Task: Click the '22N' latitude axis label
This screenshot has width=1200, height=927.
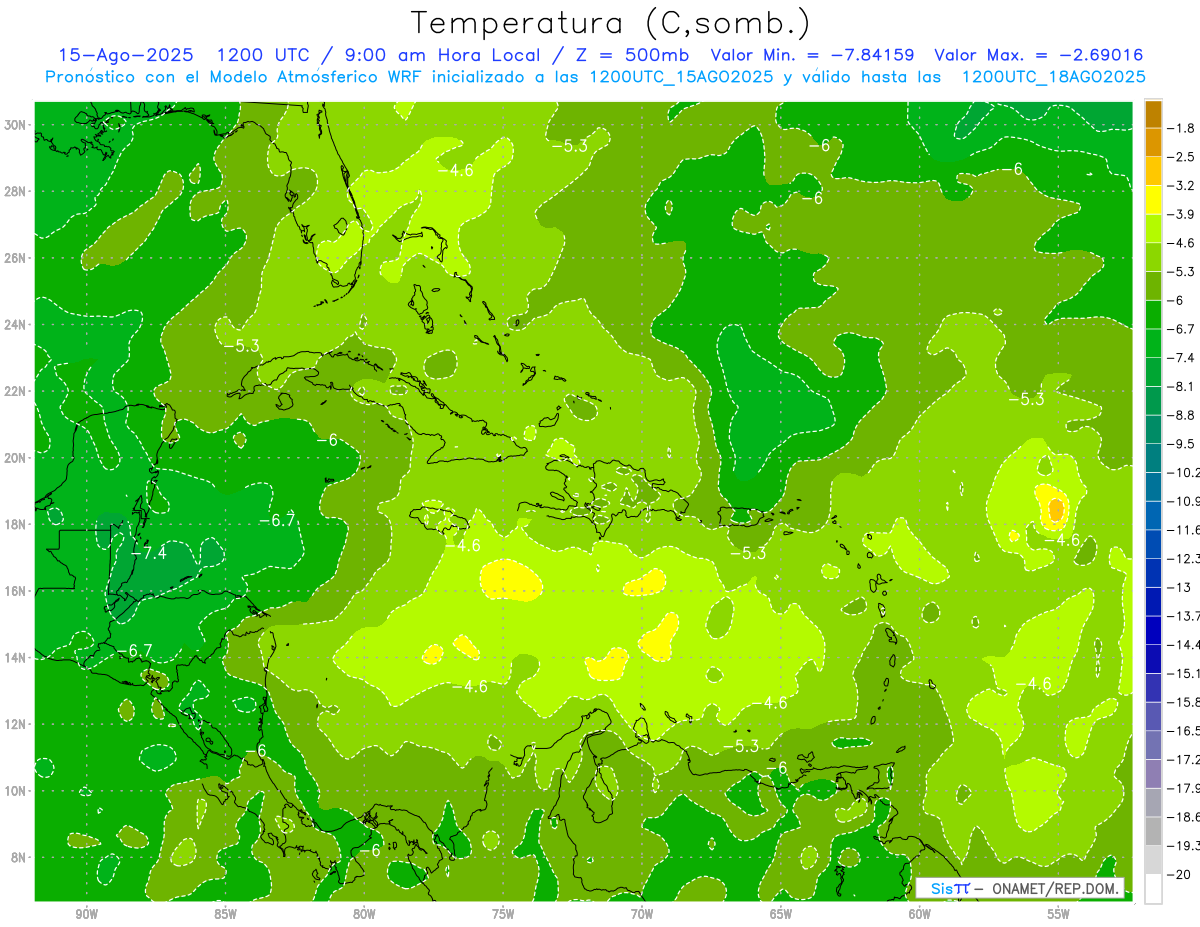Action: (x=16, y=391)
